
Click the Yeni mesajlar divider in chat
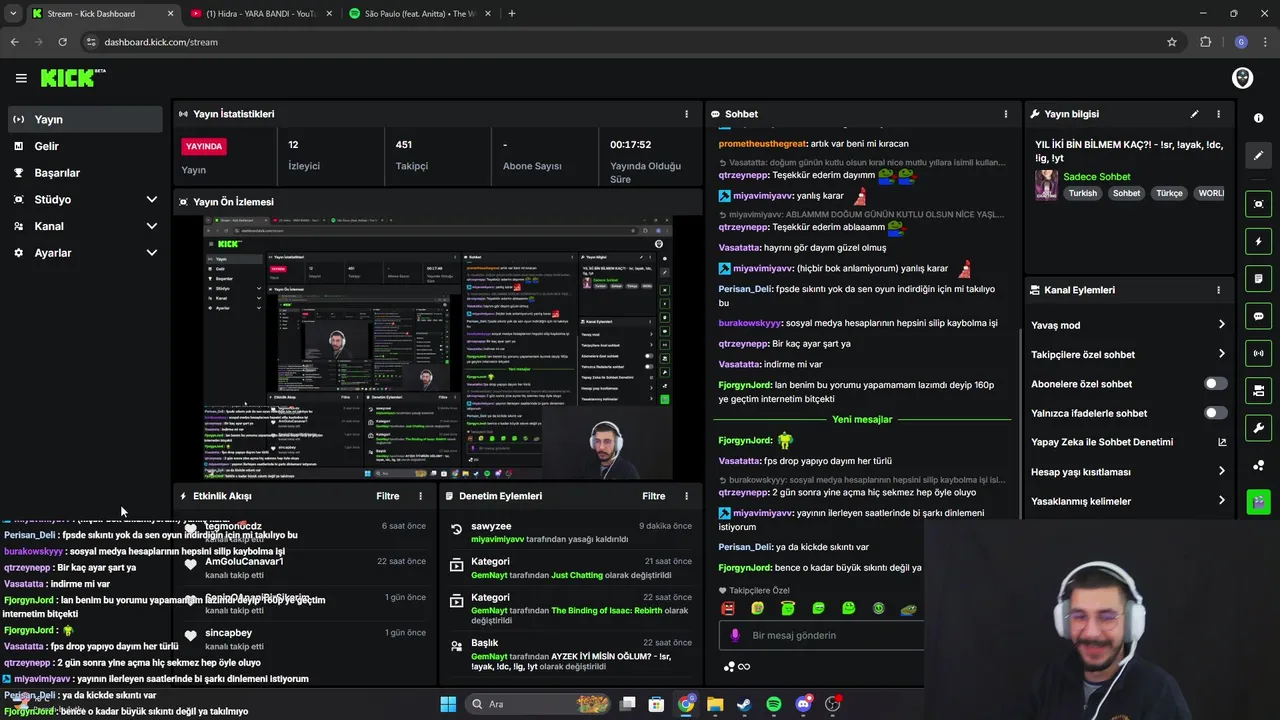(862, 419)
